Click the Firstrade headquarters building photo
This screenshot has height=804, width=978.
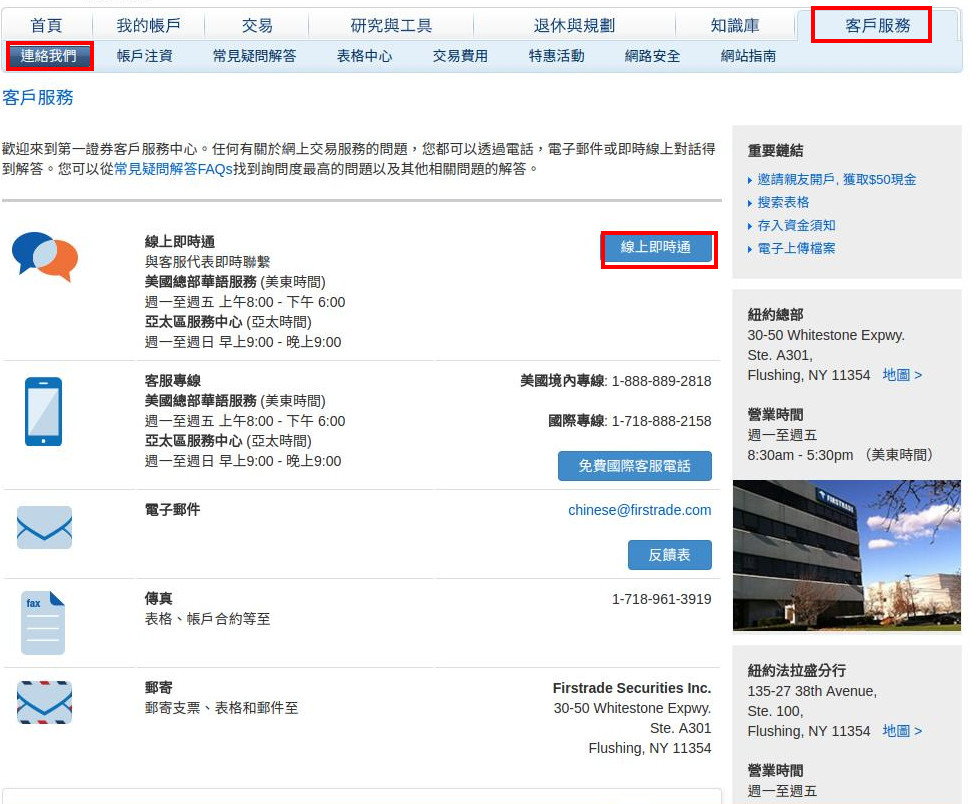[x=847, y=555]
